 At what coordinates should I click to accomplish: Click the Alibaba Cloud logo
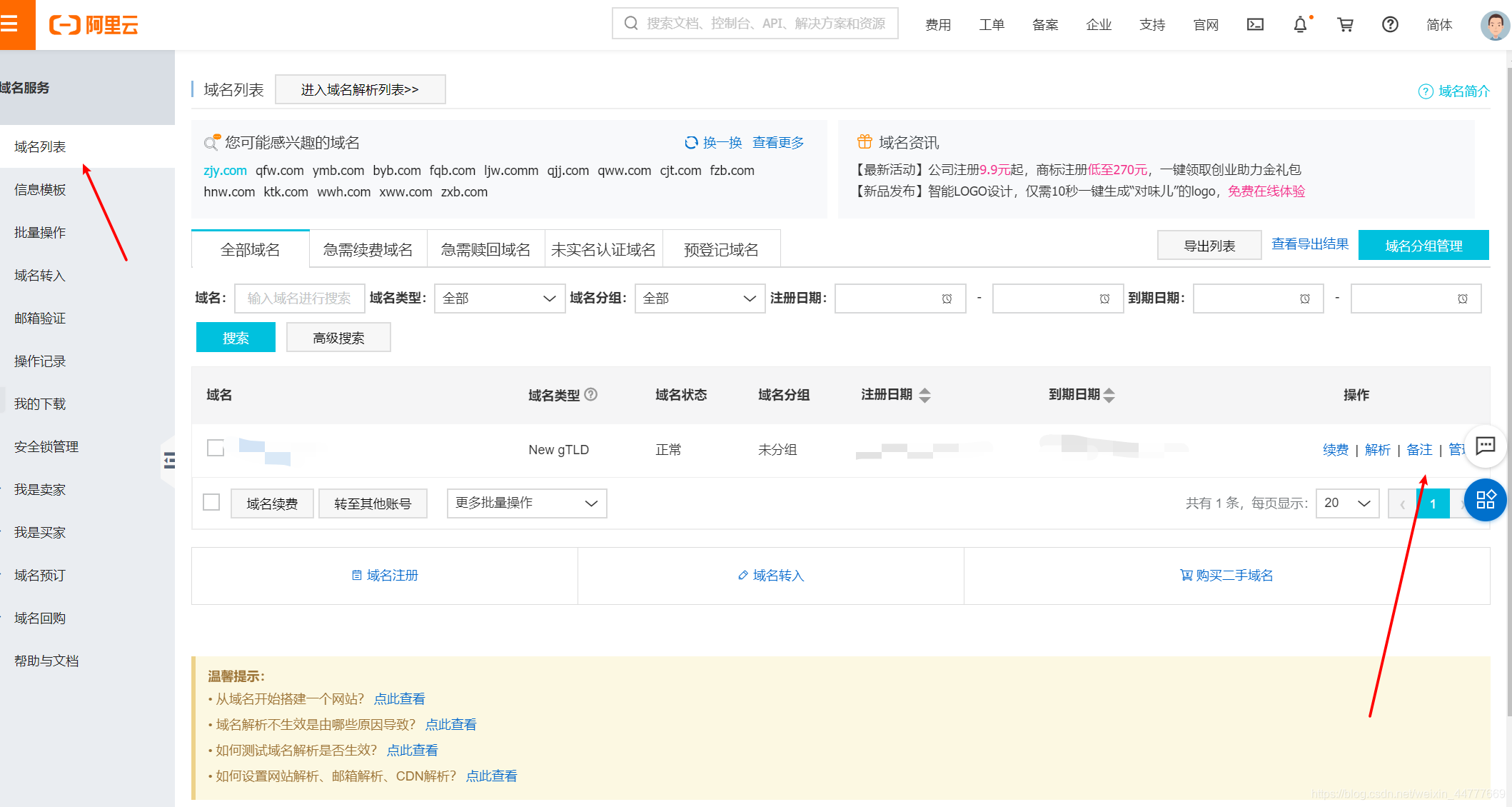94,25
